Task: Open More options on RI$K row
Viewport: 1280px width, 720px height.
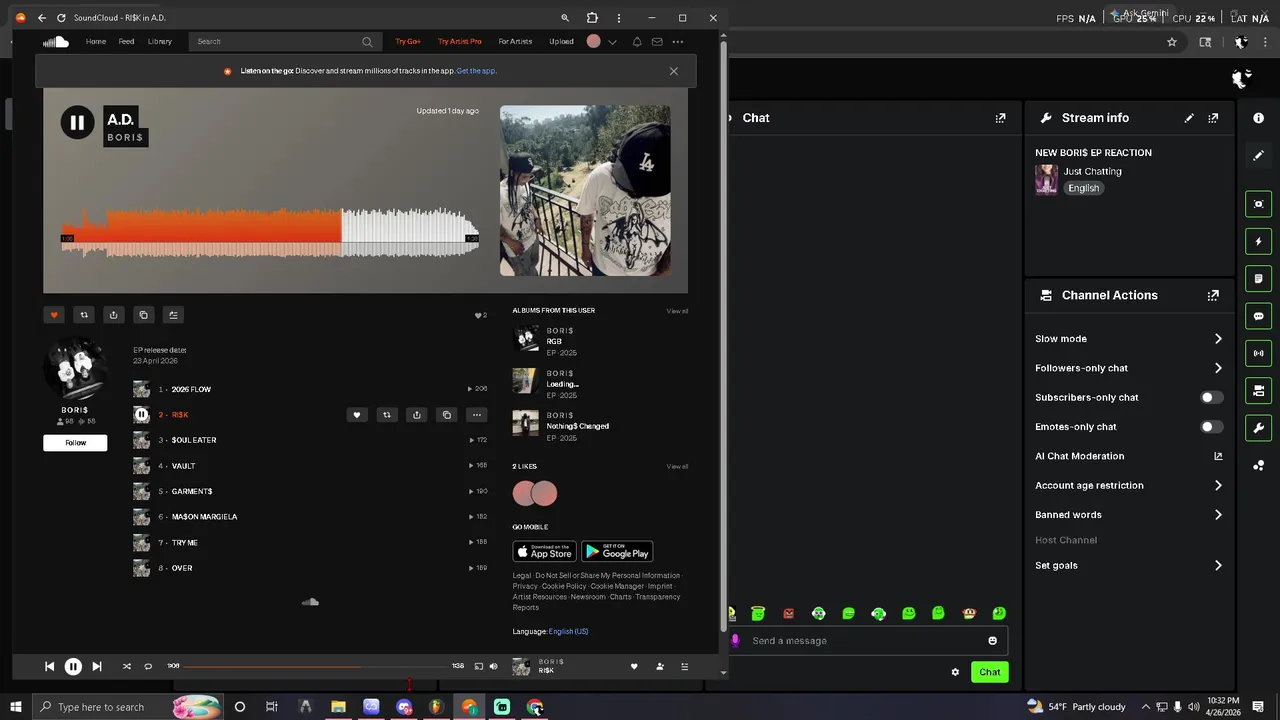Action: (477, 415)
